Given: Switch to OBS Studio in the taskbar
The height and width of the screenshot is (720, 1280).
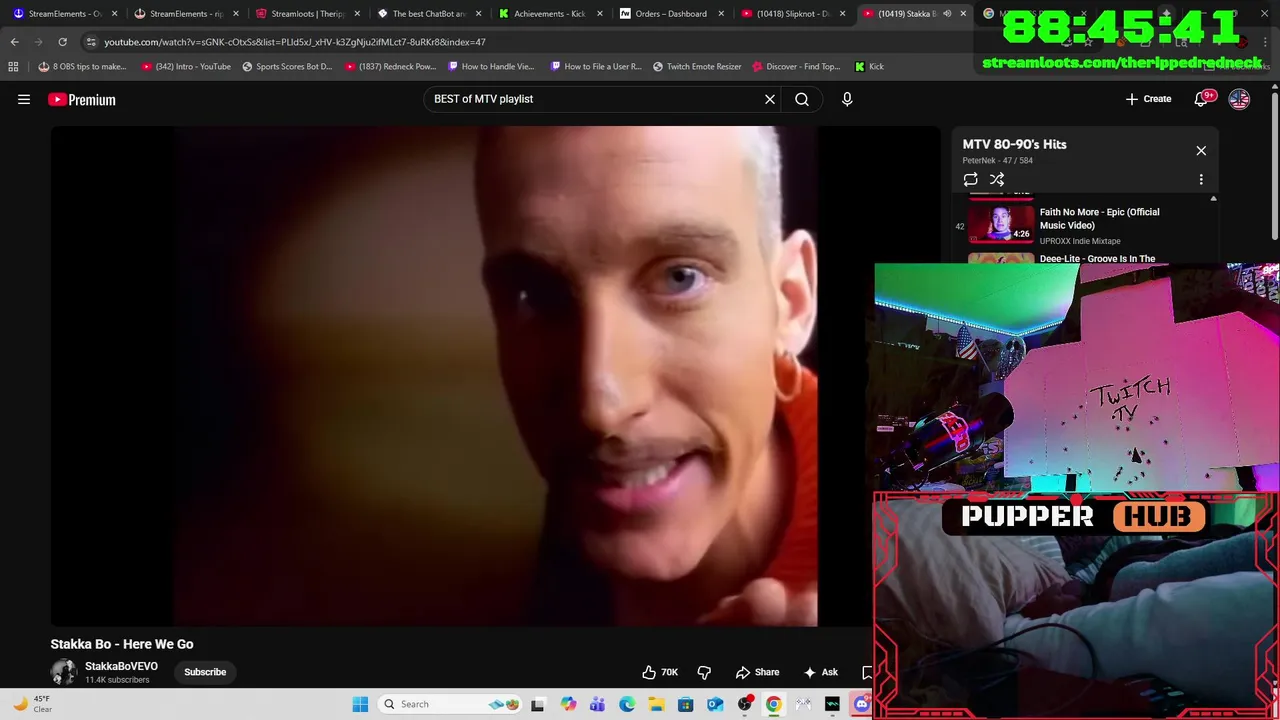Looking at the screenshot, I should (x=745, y=704).
